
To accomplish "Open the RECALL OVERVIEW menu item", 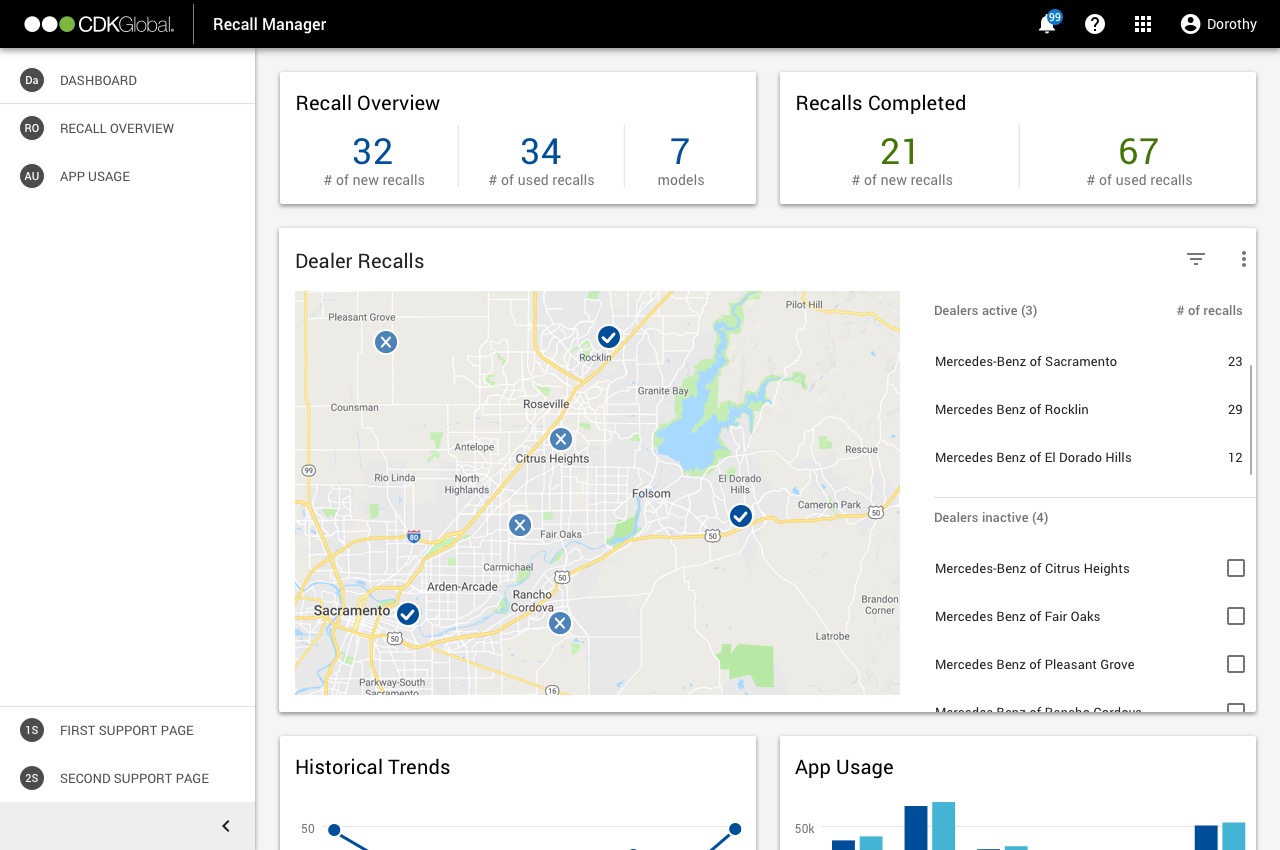I will pos(128,128).
